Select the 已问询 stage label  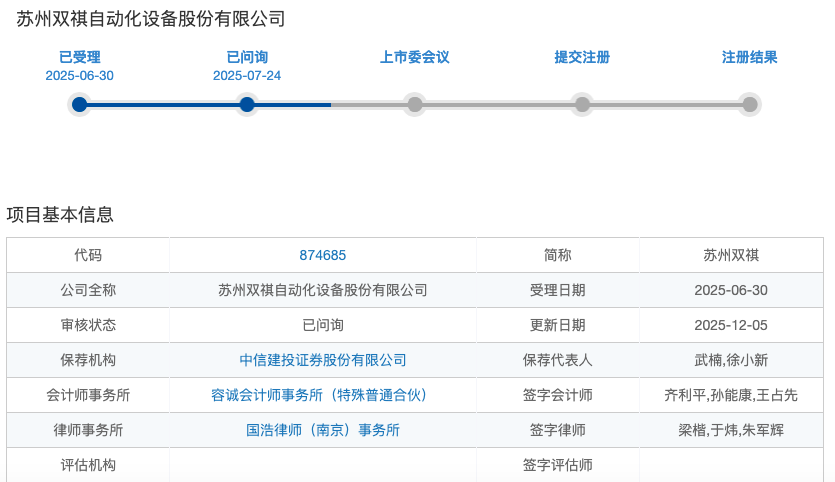coord(247,57)
